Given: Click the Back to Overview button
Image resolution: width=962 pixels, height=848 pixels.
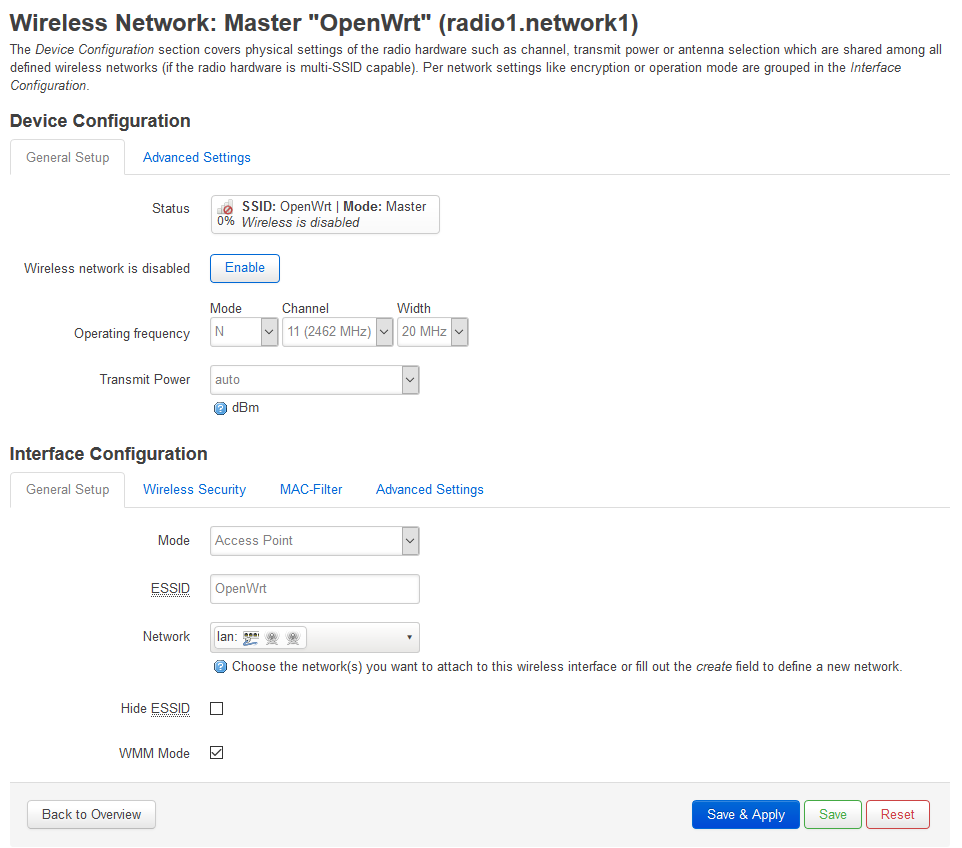Looking at the screenshot, I should tap(91, 815).
